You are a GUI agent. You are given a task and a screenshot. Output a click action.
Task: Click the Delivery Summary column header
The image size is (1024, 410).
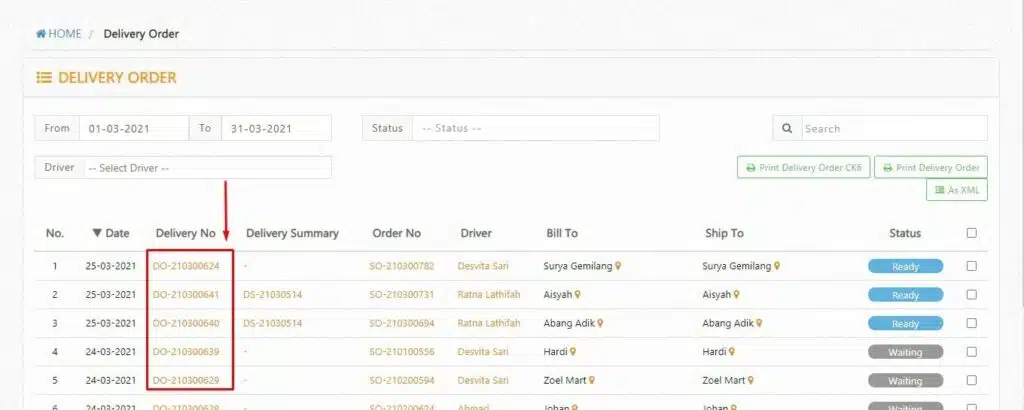click(x=292, y=233)
